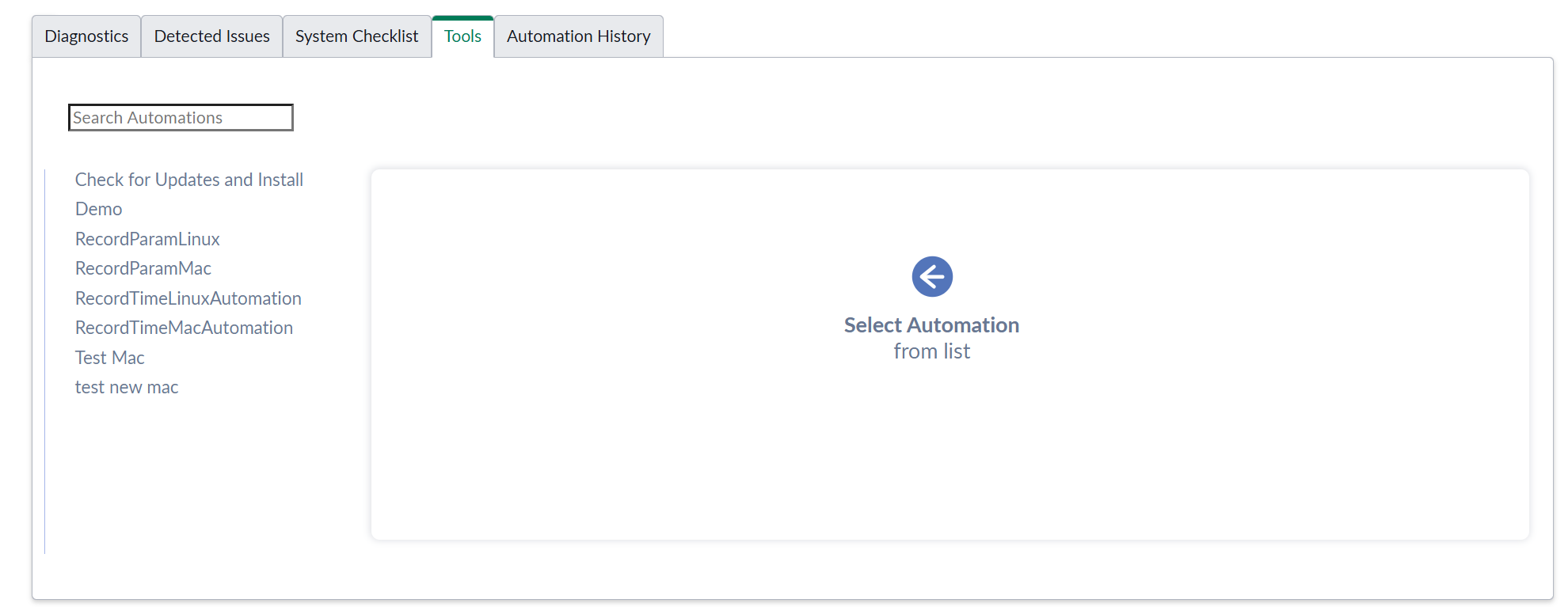Screen dimensions: 1568x607
Task: Open the System Checklist tab
Action: pos(356,36)
